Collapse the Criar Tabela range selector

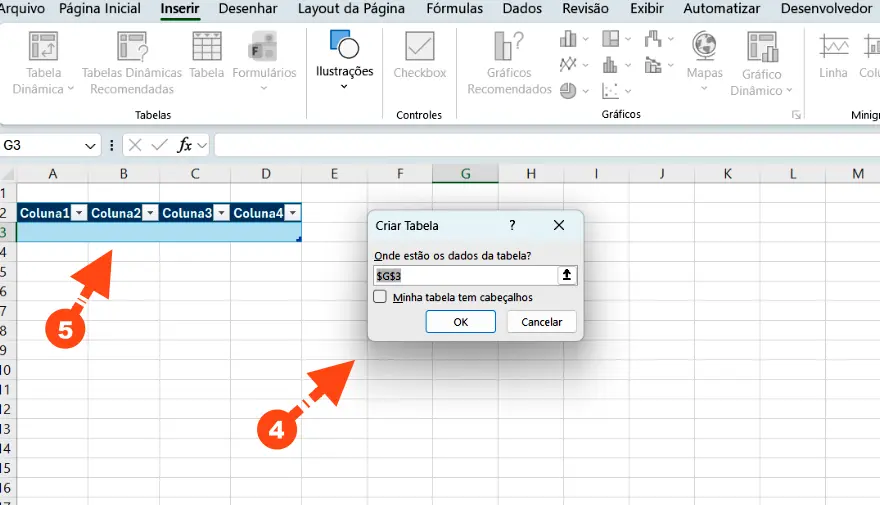pos(567,275)
